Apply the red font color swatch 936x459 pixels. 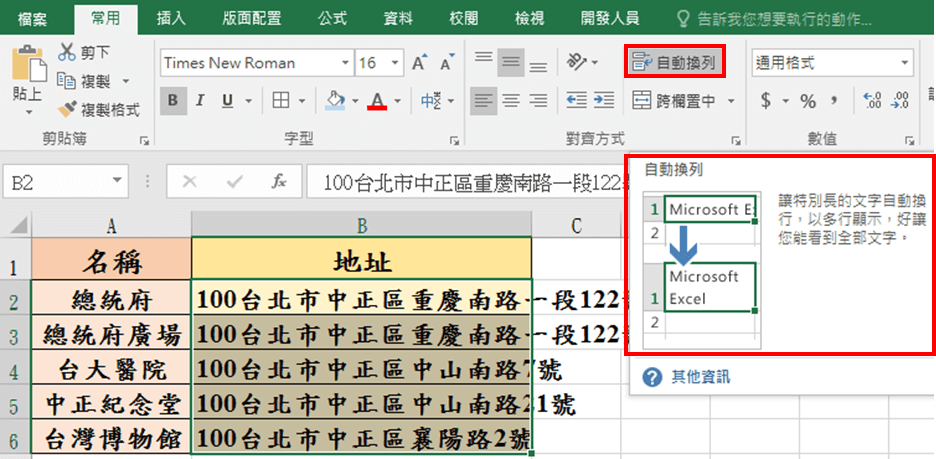(x=377, y=101)
